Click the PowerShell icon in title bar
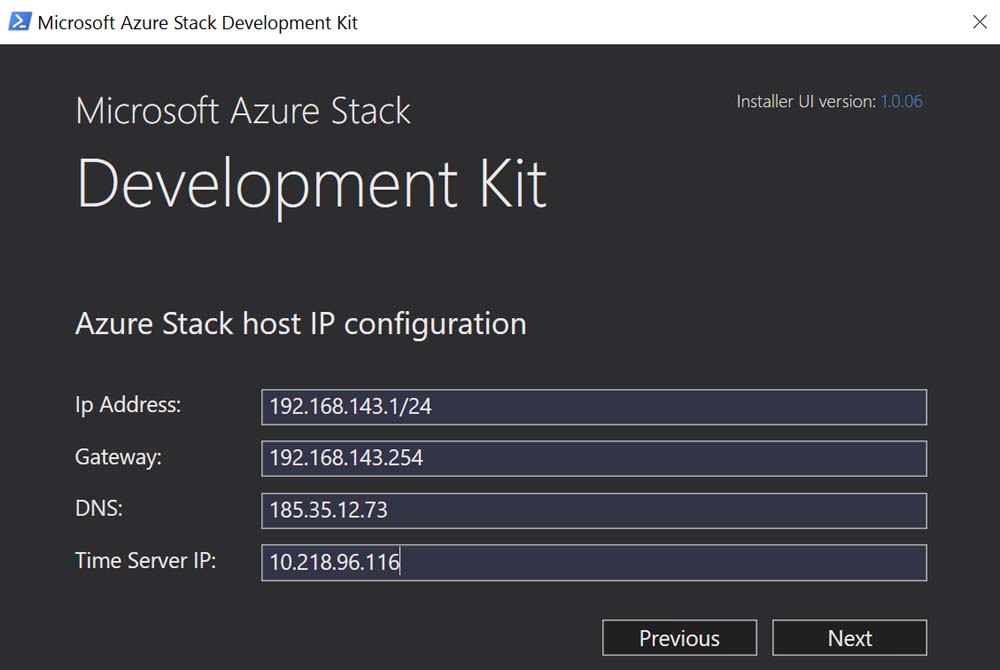1000x670 pixels. click(x=19, y=21)
